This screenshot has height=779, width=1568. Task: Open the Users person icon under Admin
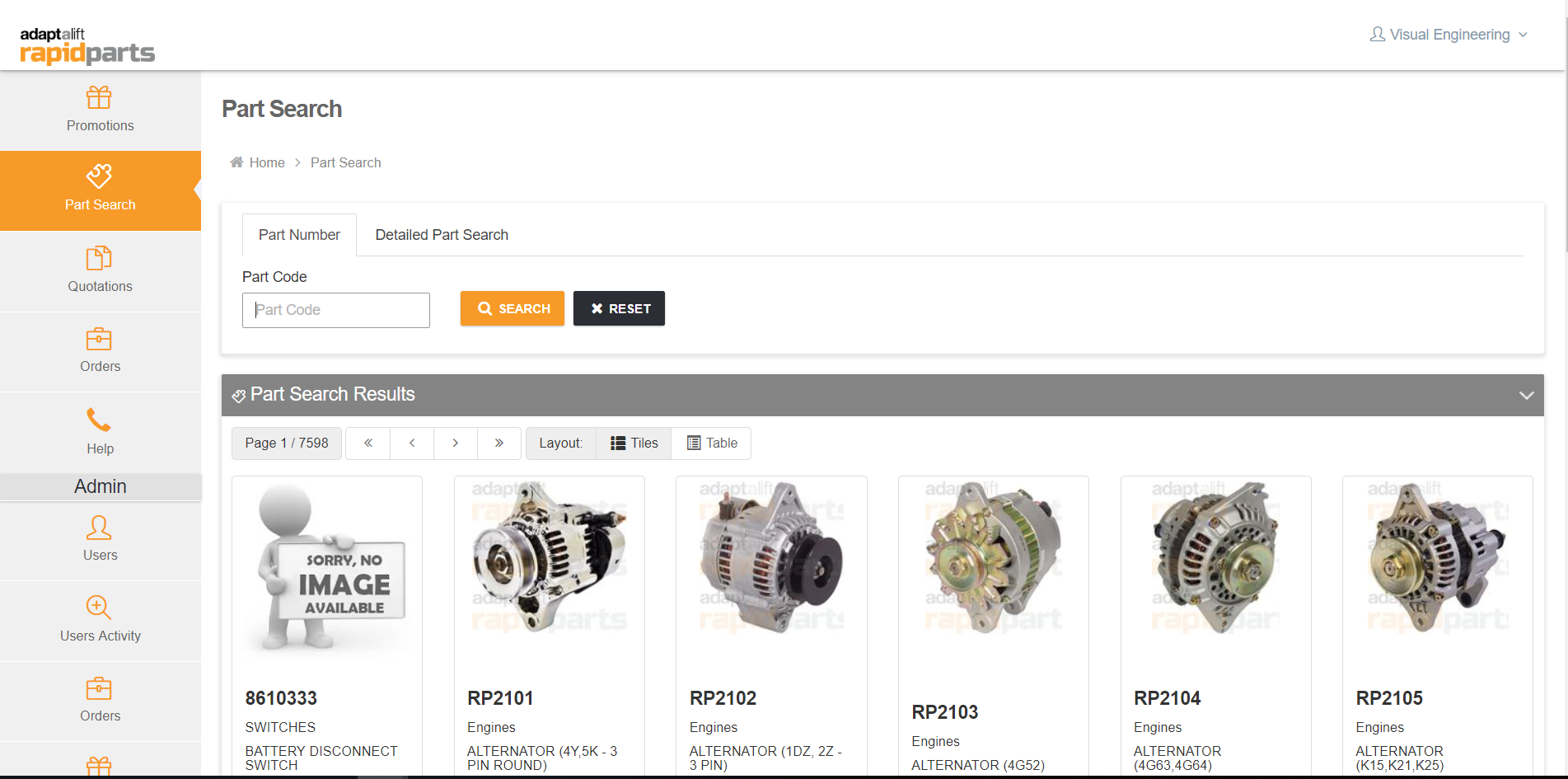(99, 528)
